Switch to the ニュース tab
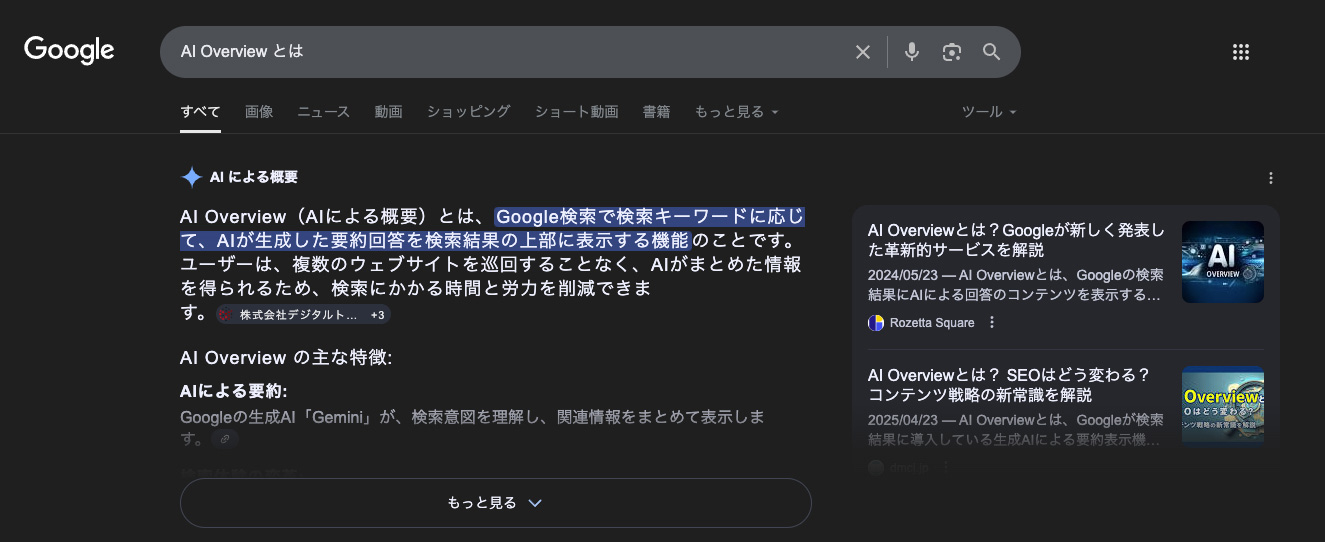The width and height of the screenshot is (1325, 542). 324,112
